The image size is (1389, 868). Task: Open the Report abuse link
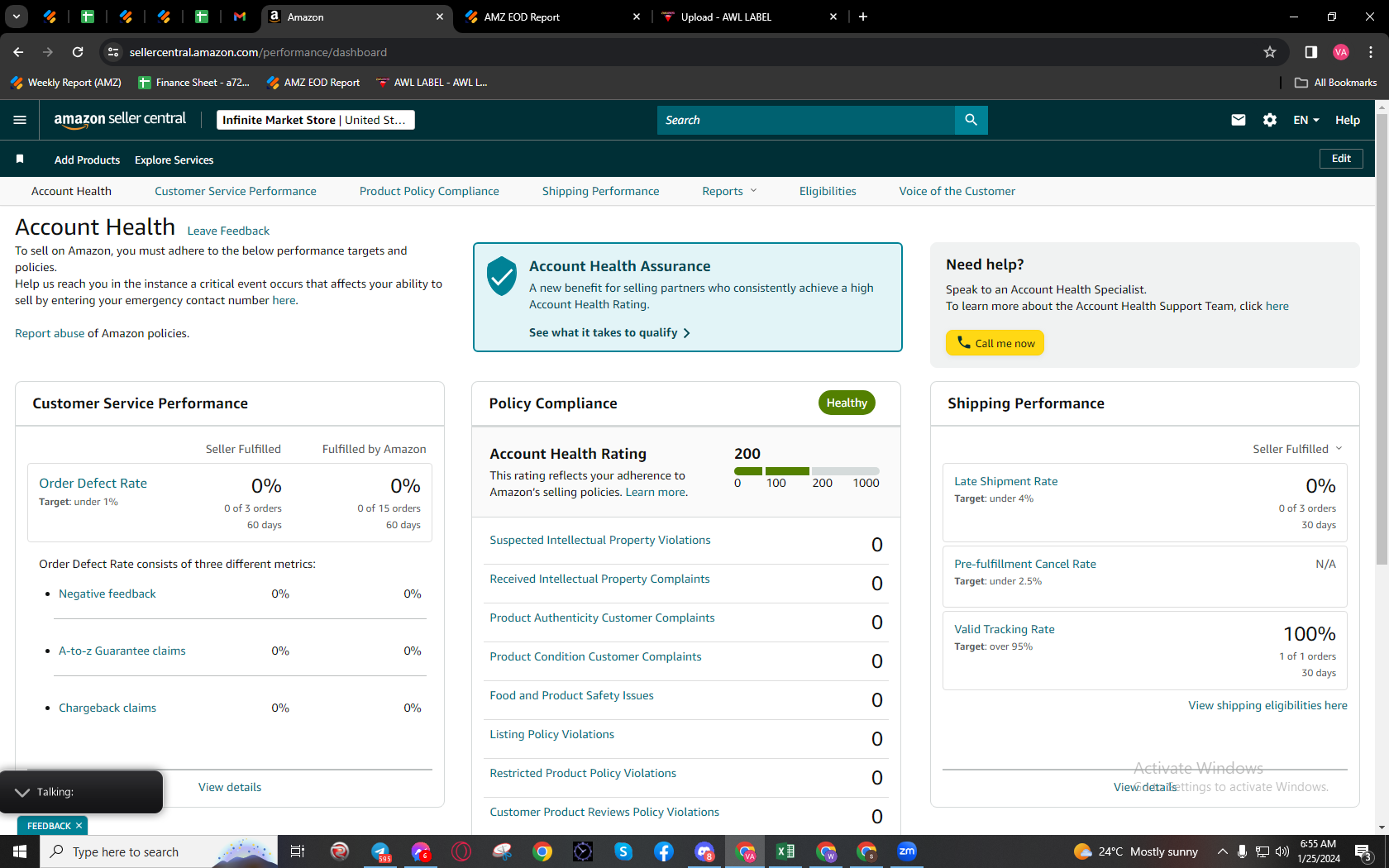(50, 333)
